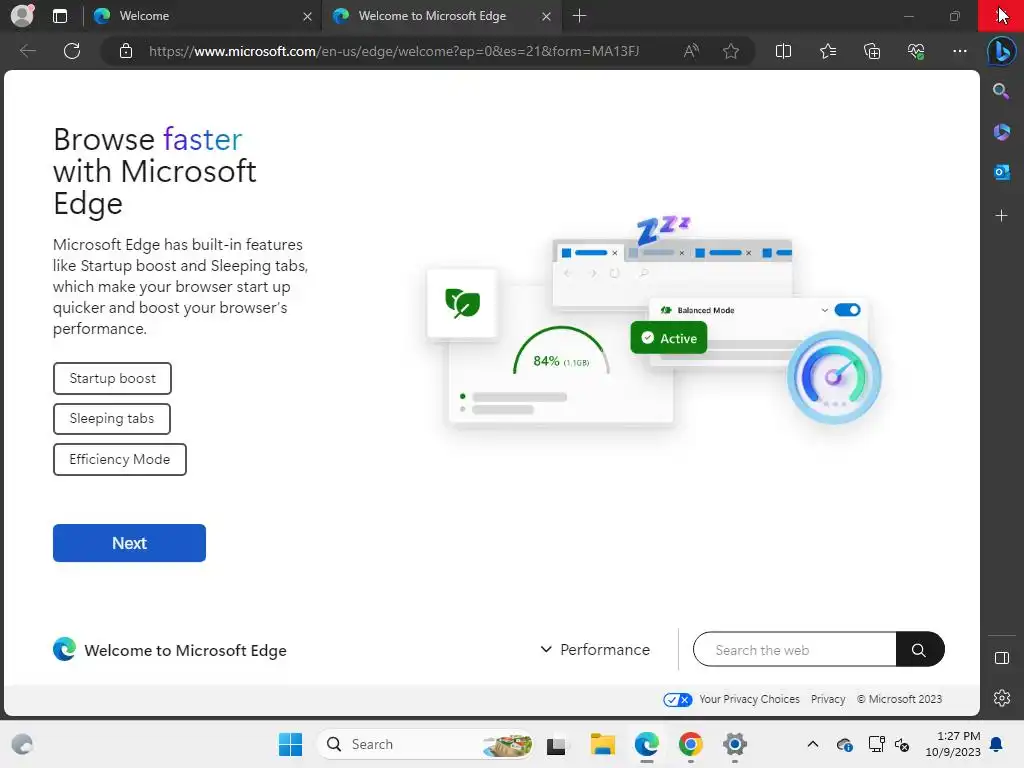Open Microsoft Edge taskbar icon
Image resolution: width=1024 pixels, height=768 pixels.
point(647,744)
